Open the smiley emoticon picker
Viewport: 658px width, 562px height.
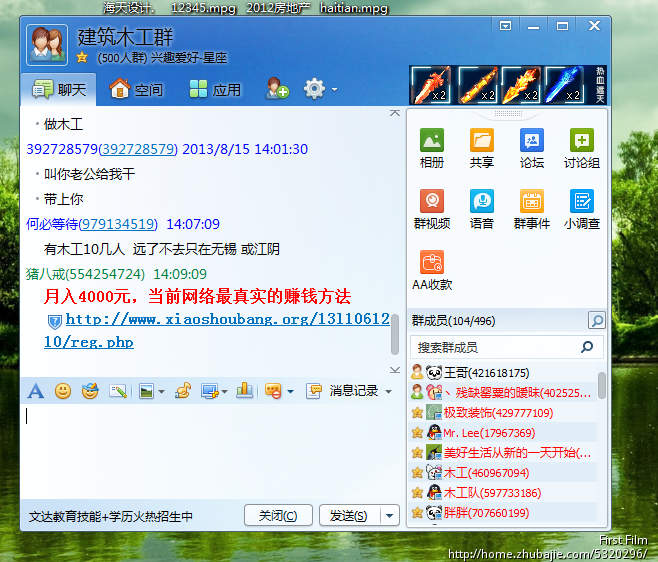[x=63, y=391]
